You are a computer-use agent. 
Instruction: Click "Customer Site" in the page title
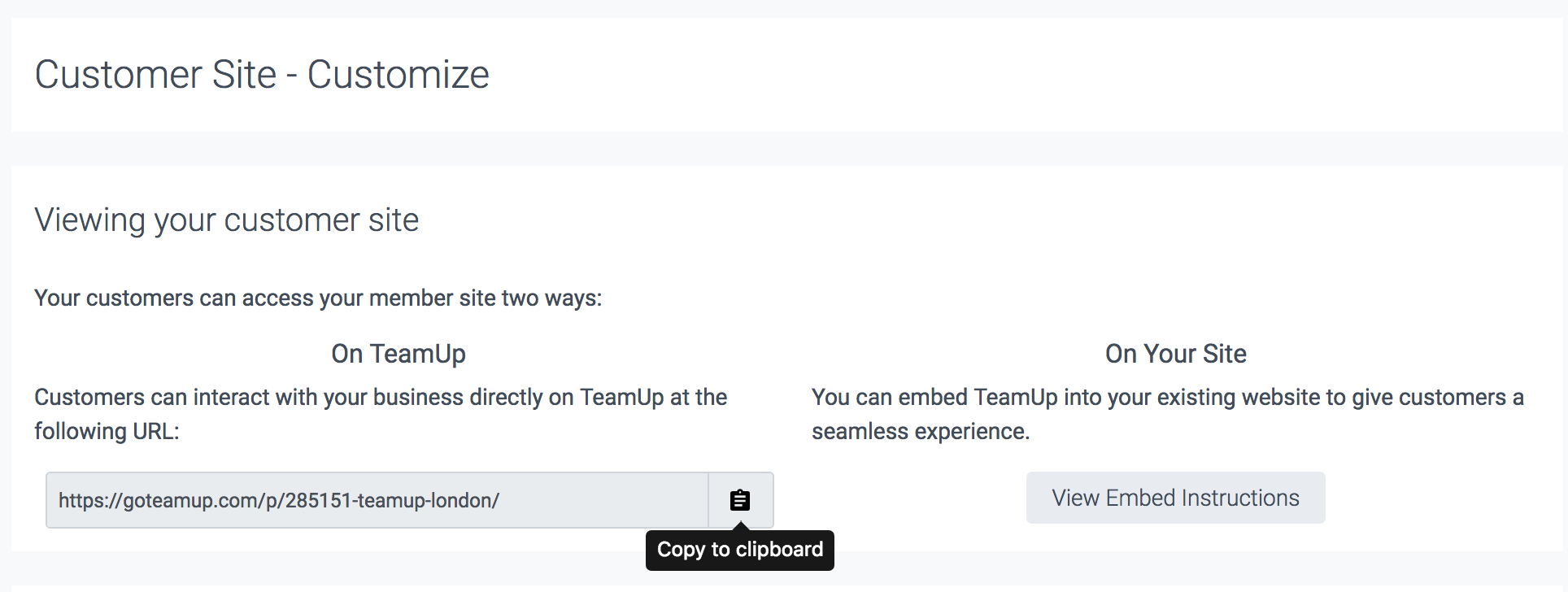[x=155, y=75]
